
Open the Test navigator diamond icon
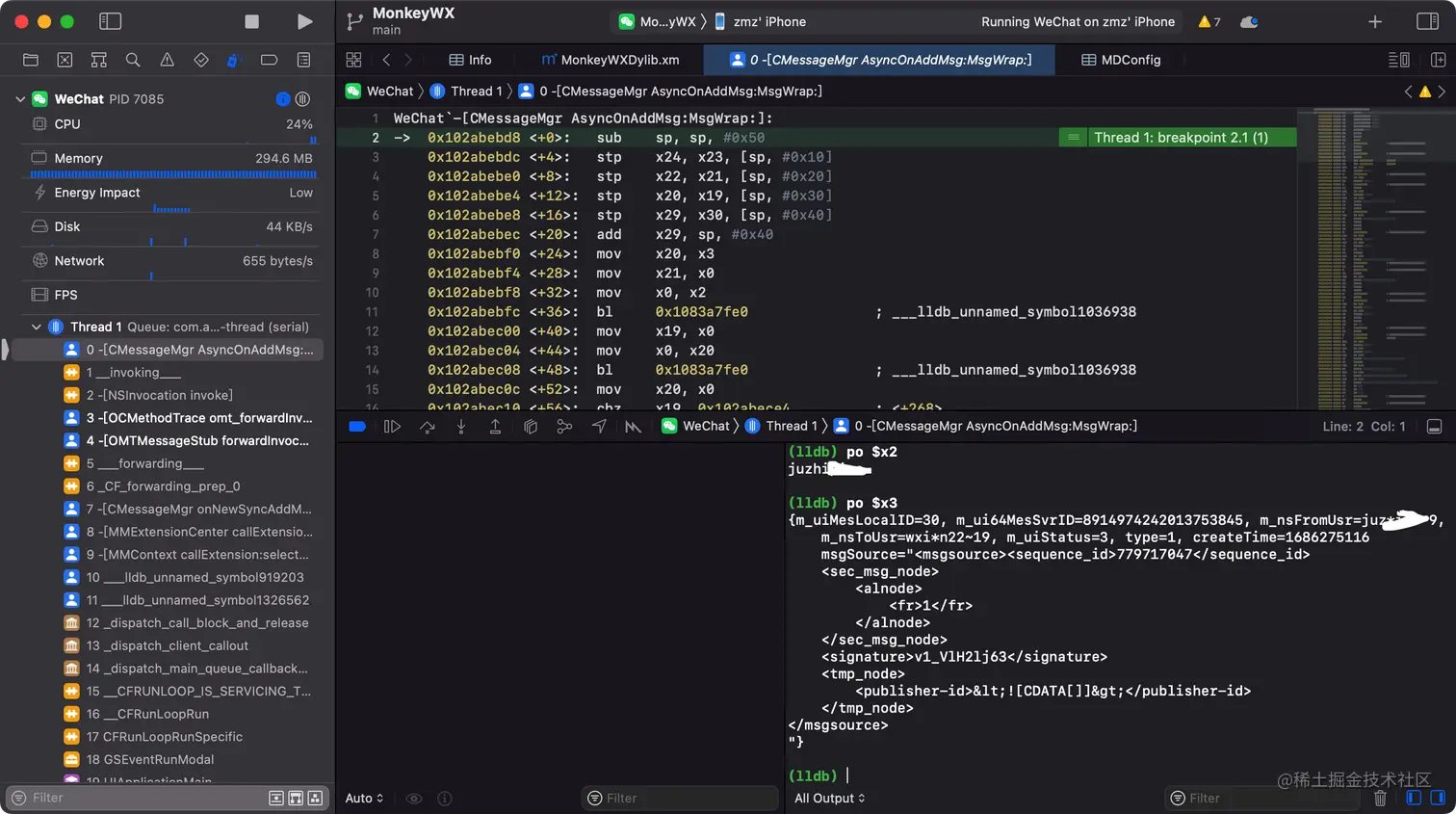coord(201,60)
